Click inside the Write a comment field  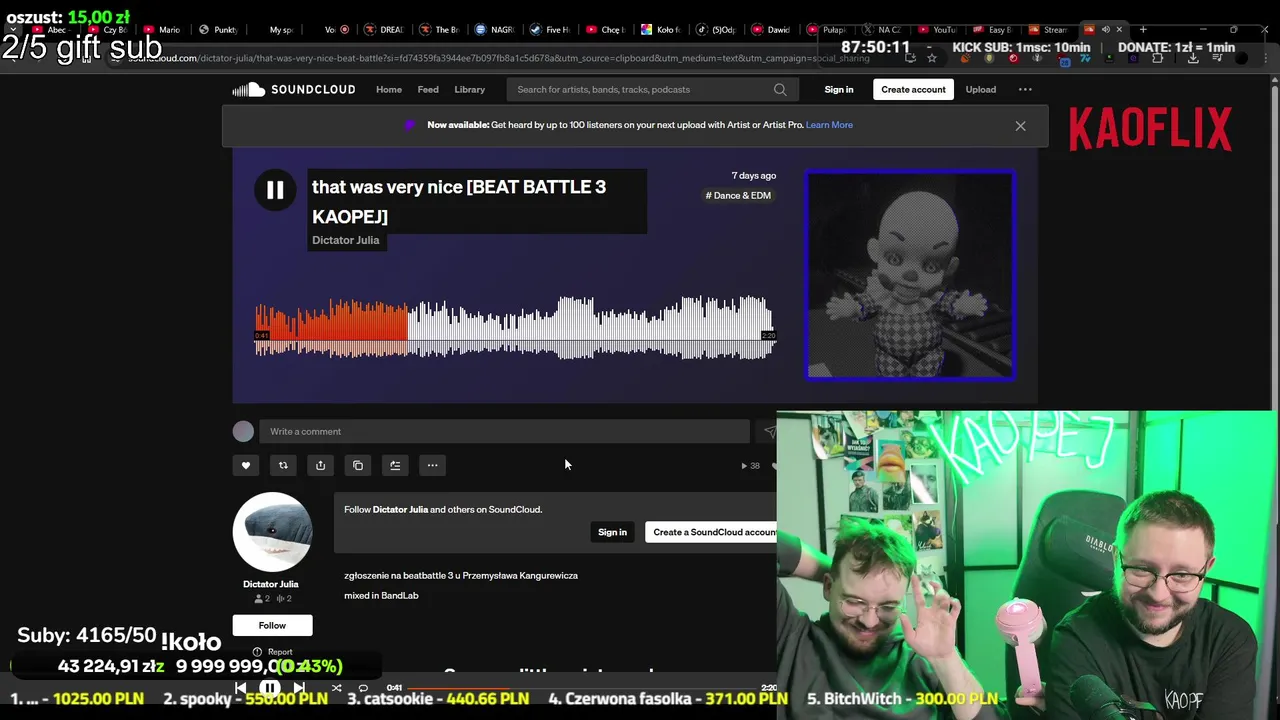[504, 431]
